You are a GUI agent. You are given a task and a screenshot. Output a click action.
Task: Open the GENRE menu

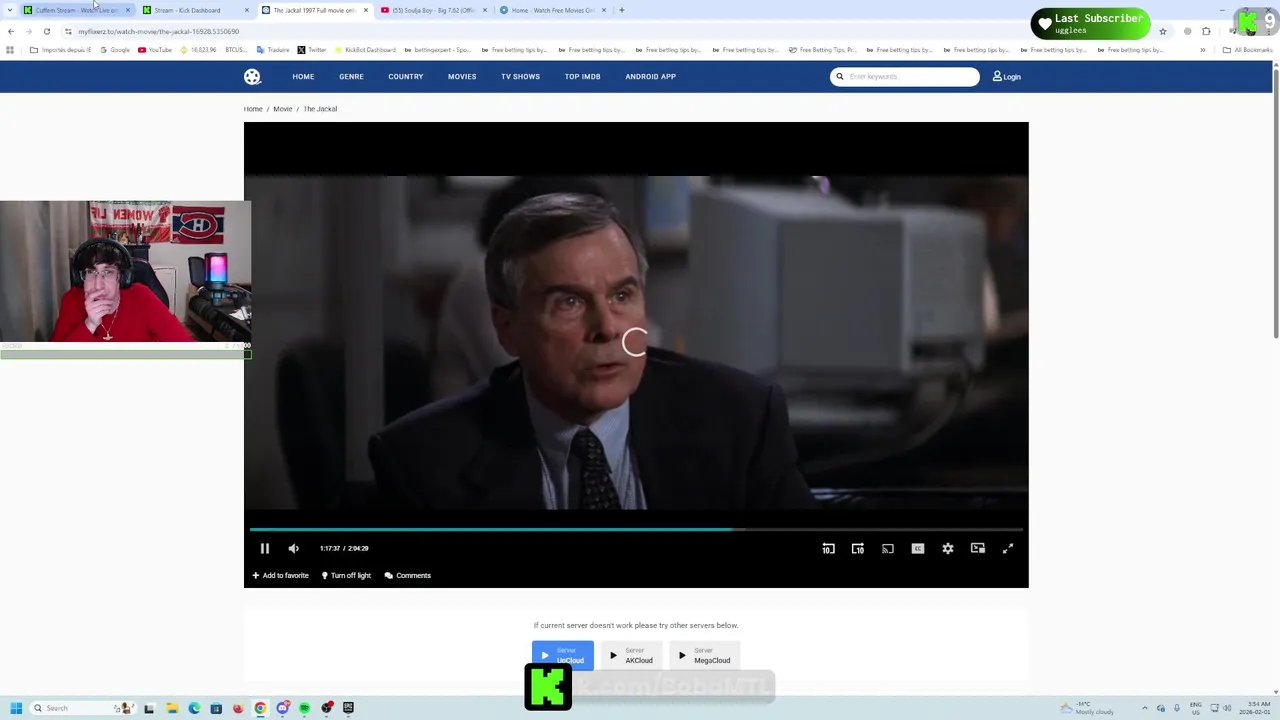coord(351,76)
